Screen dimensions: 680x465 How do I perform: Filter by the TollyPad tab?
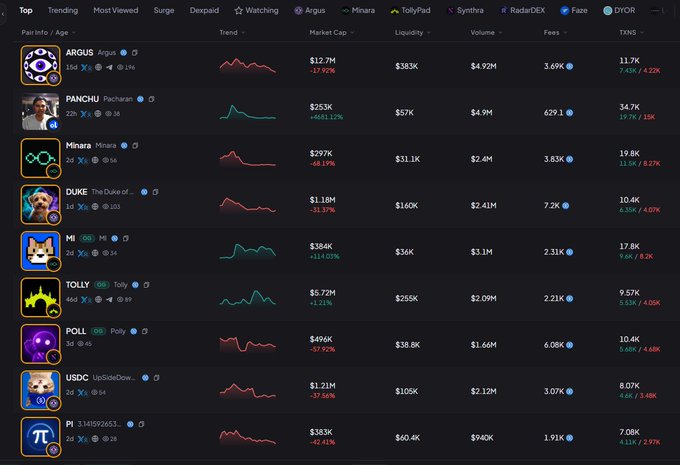click(410, 10)
